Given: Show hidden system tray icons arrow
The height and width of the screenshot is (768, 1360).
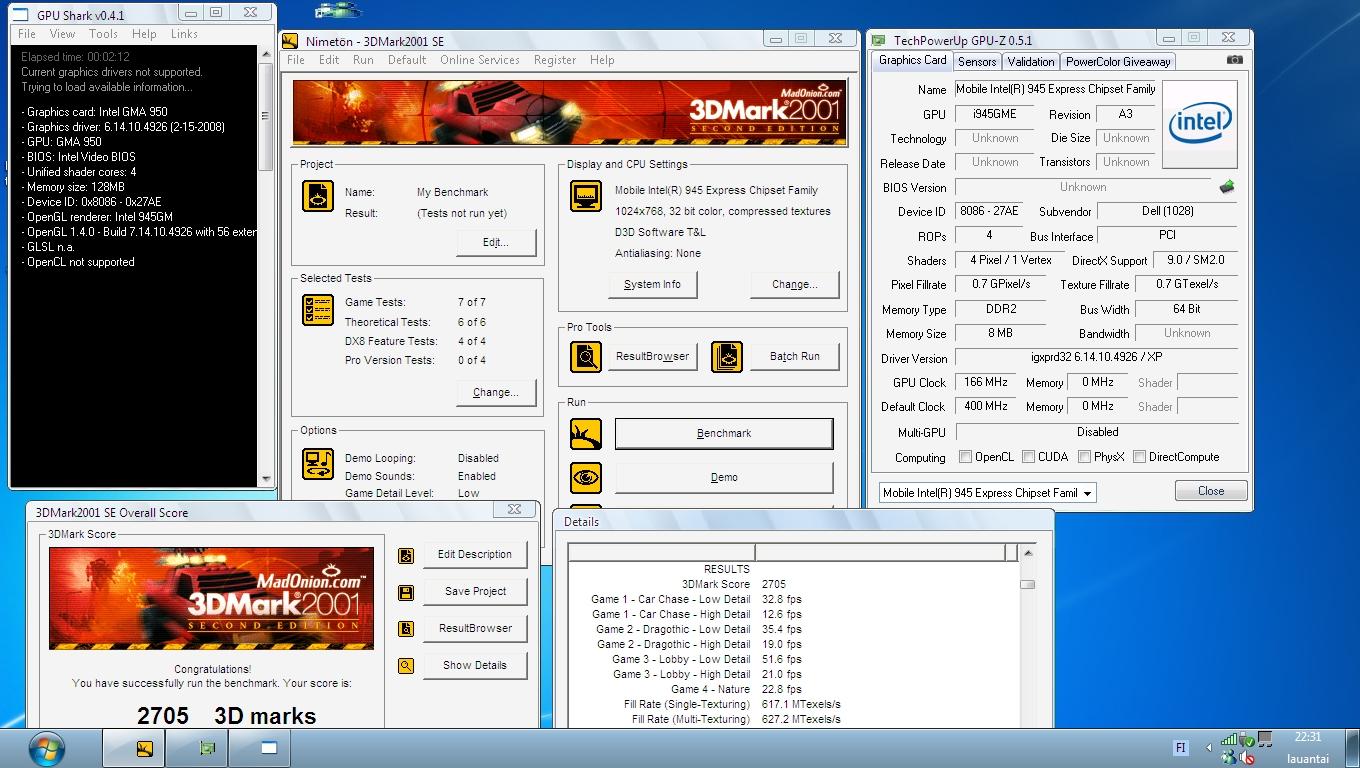Looking at the screenshot, I should 1208,748.
